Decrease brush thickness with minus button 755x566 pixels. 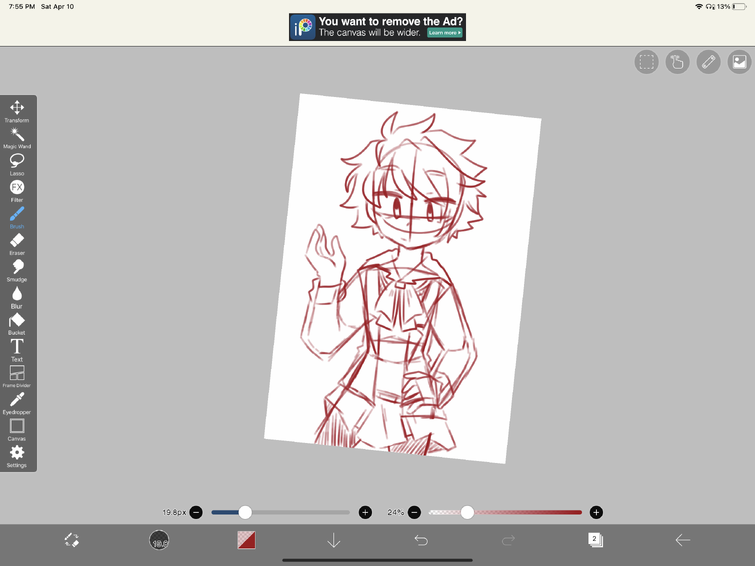196,513
